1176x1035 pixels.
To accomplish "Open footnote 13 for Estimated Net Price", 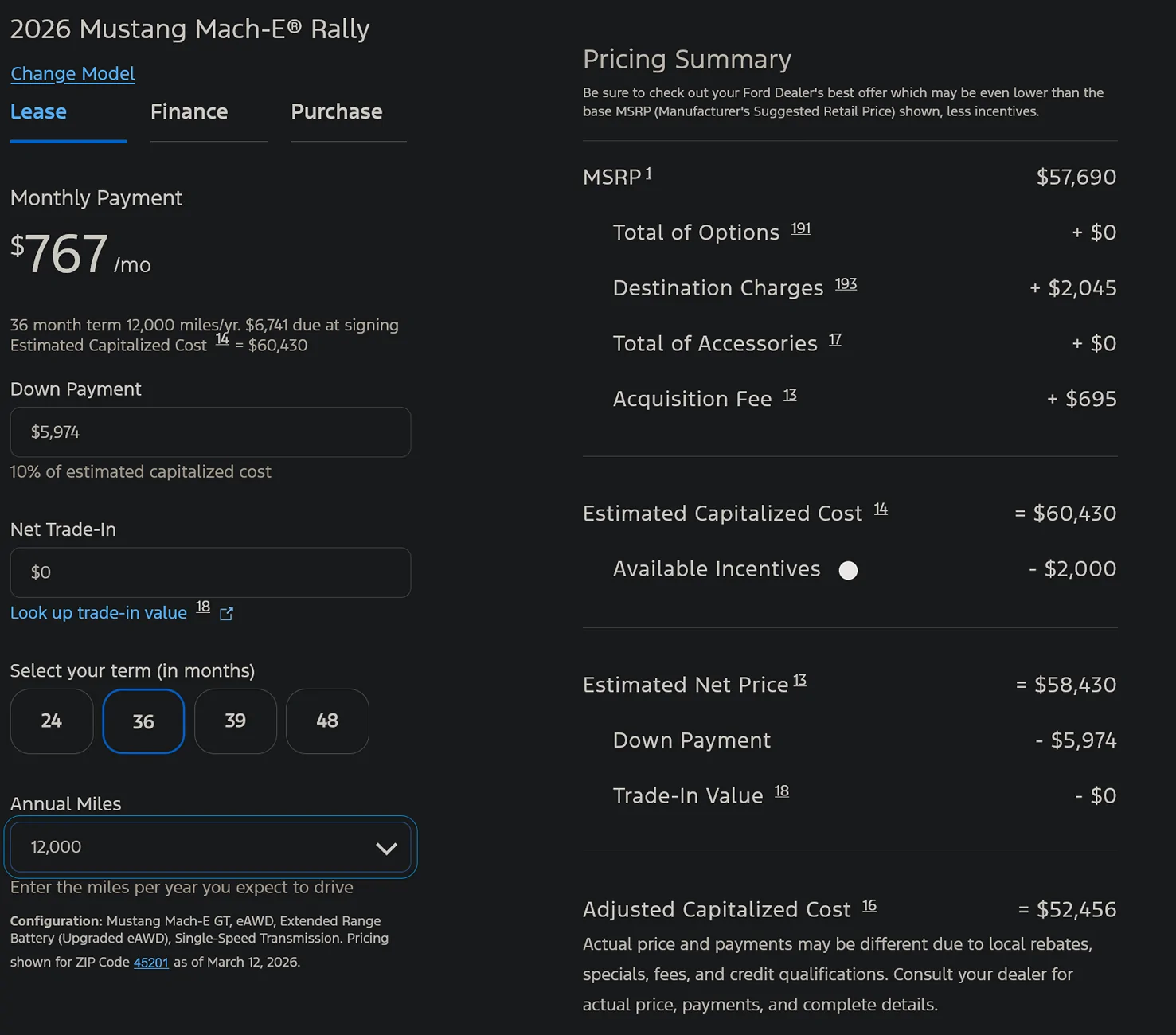I will [800, 681].
